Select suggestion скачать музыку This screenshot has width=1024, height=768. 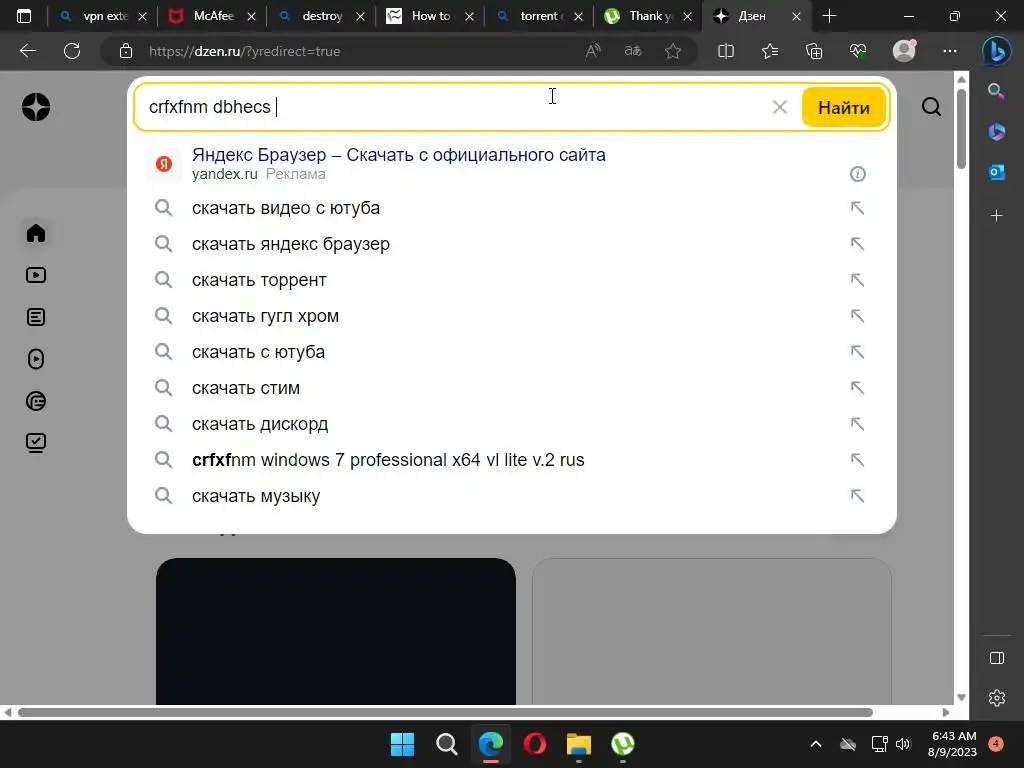click(x=511, y=496)
